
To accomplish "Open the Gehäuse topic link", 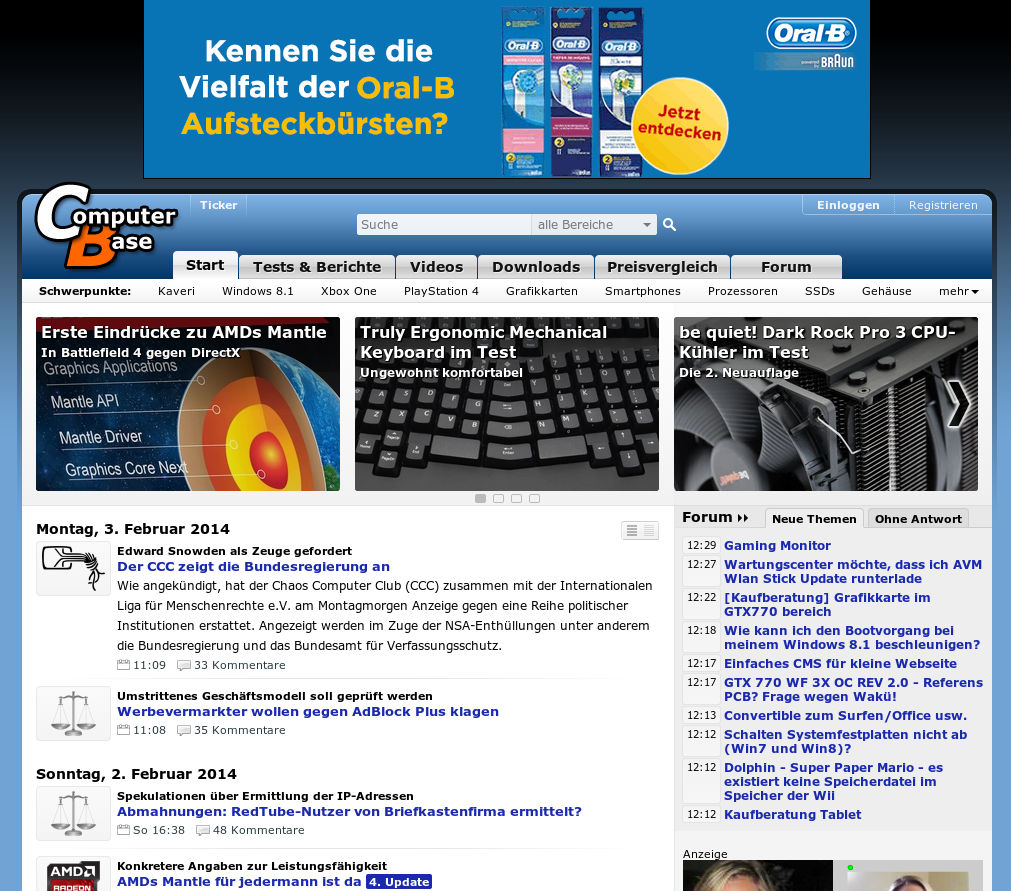I will [x=887, y=291].
